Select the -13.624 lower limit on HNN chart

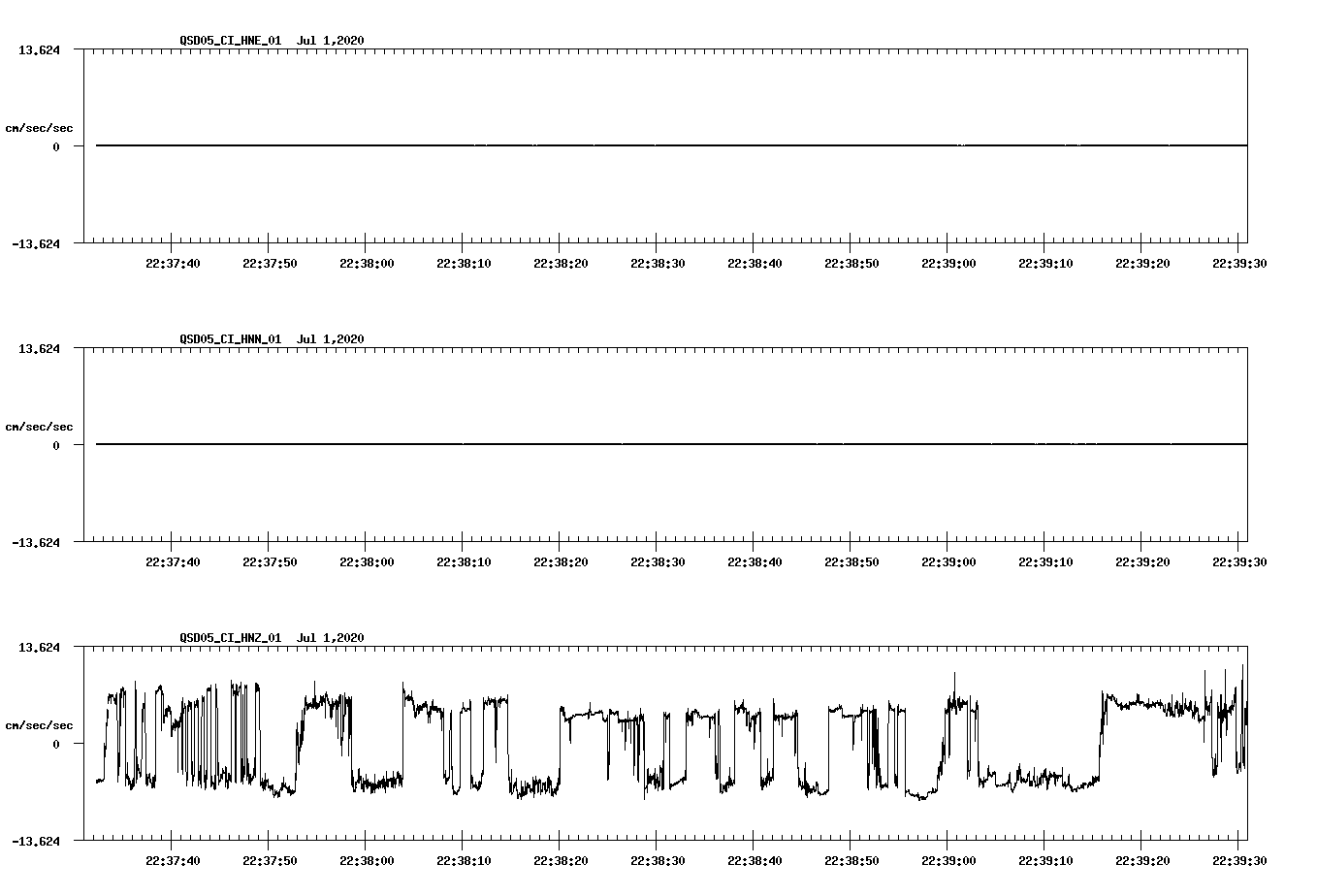(x=36, y=542)
